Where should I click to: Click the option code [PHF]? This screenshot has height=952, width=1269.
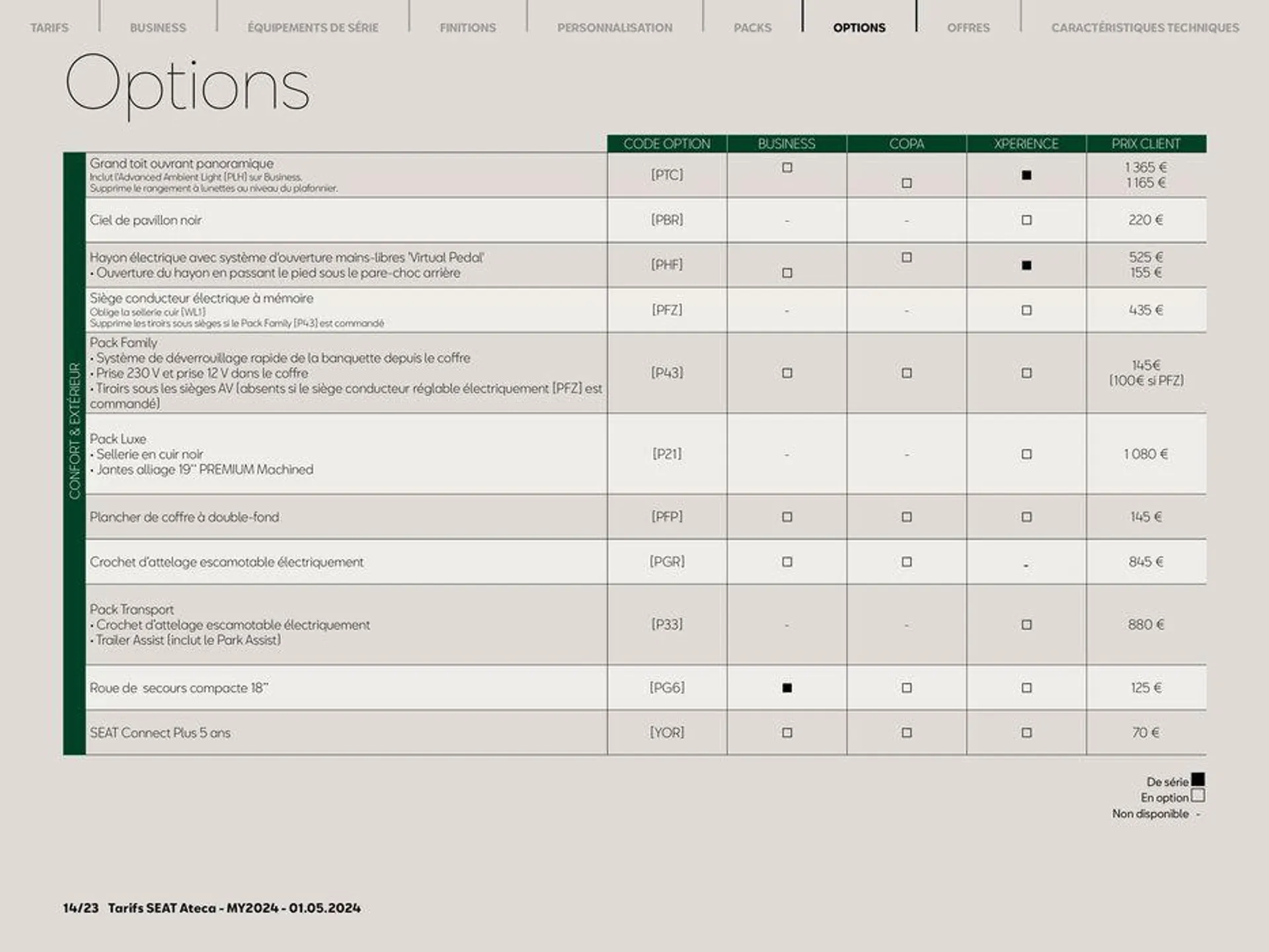point(668,265)
